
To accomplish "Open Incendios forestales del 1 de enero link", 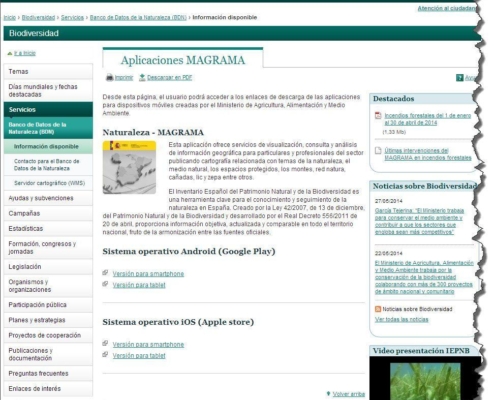I will coord(428,119).
